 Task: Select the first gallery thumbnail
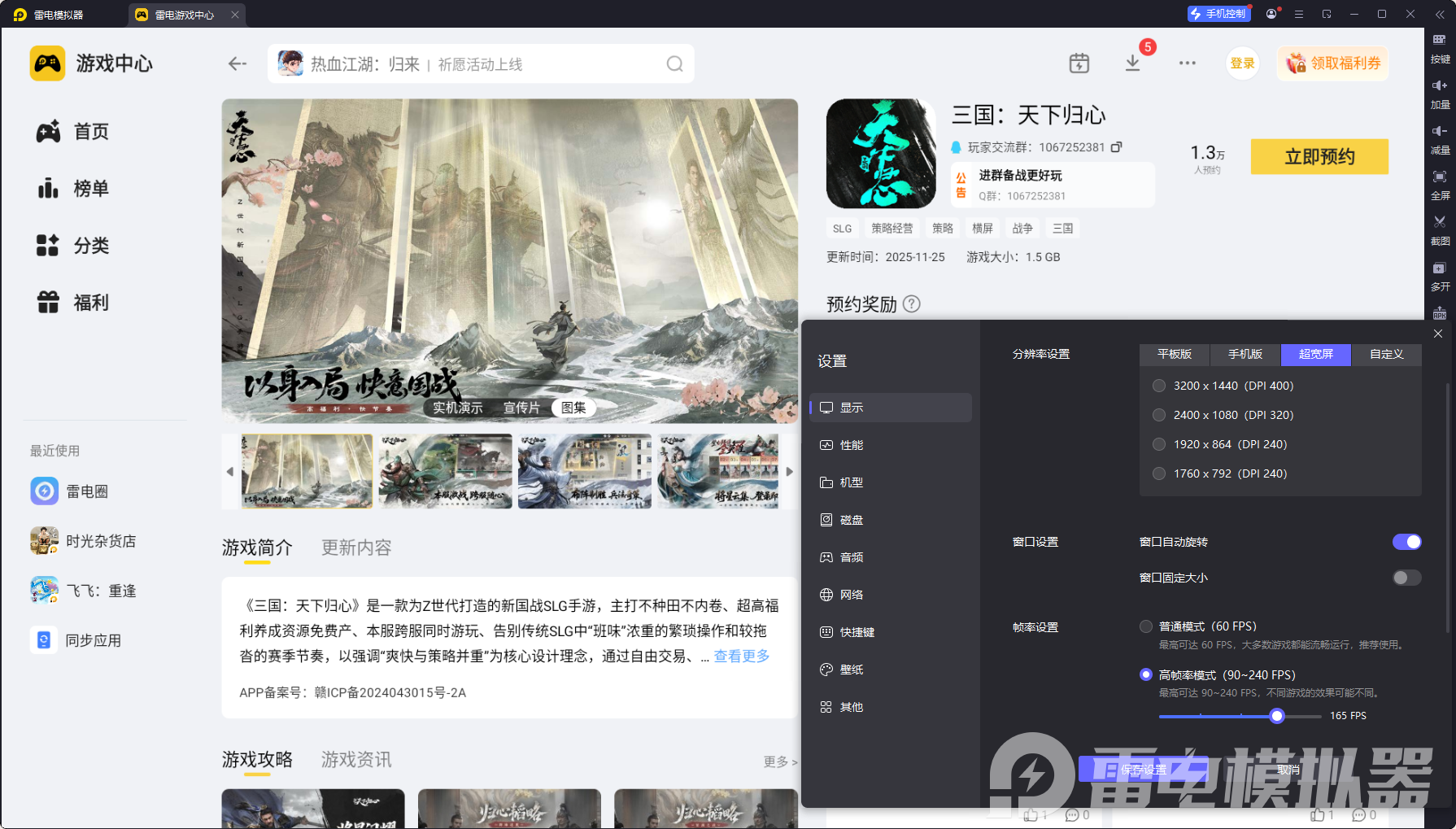pos(307,471)
